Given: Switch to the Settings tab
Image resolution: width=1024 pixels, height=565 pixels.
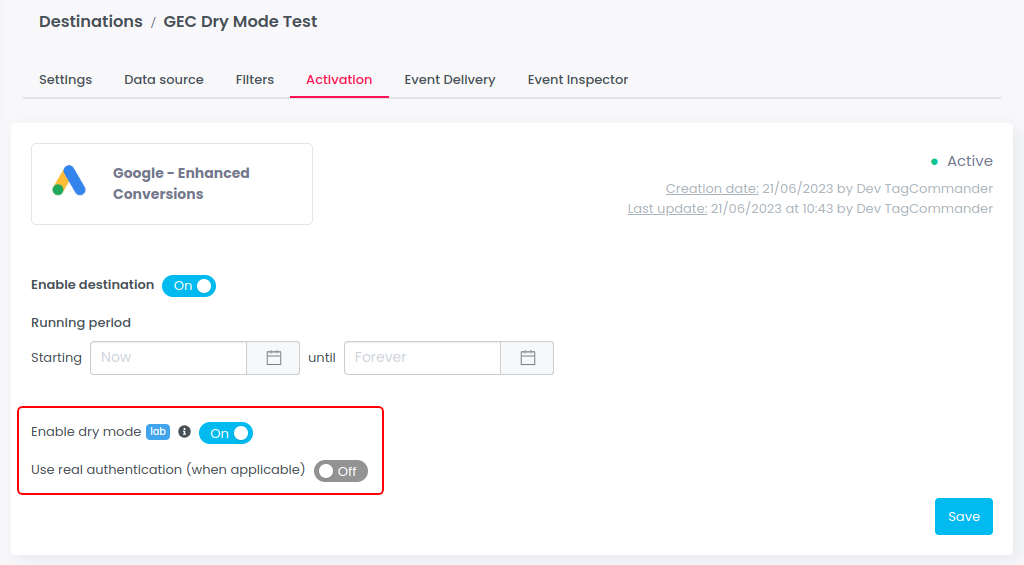Looking at the screenshot, I should click(65, 80).
